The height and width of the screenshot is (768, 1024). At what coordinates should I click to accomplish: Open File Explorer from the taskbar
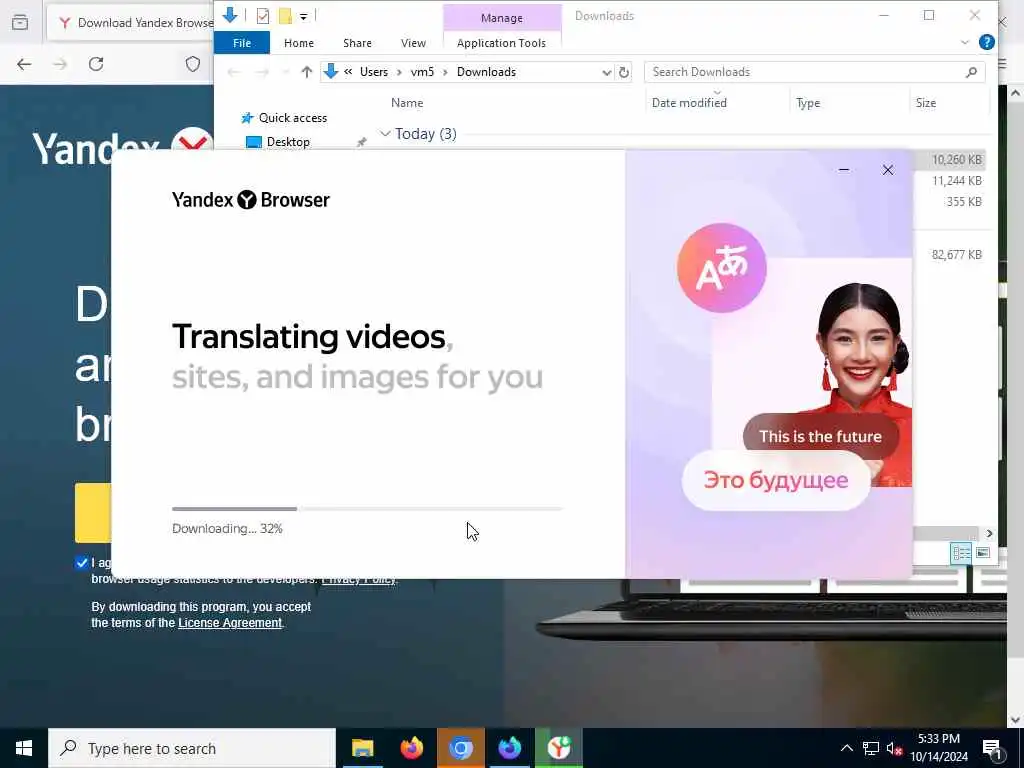[362, 748]
